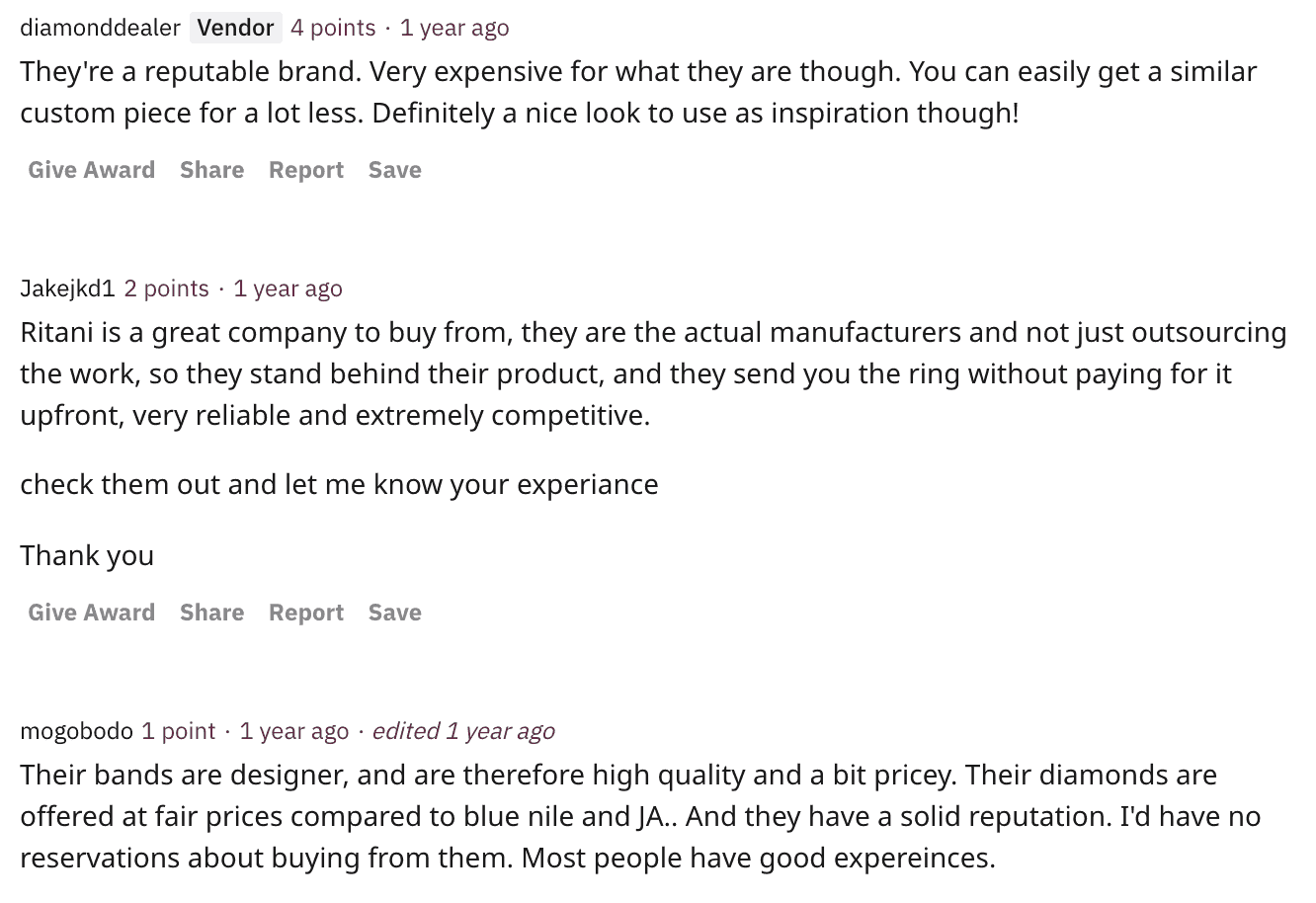The image size is (1316, 903).
Task: Click the timestamp on Jakejkd1's comment
Action: (x=288, y=287)
